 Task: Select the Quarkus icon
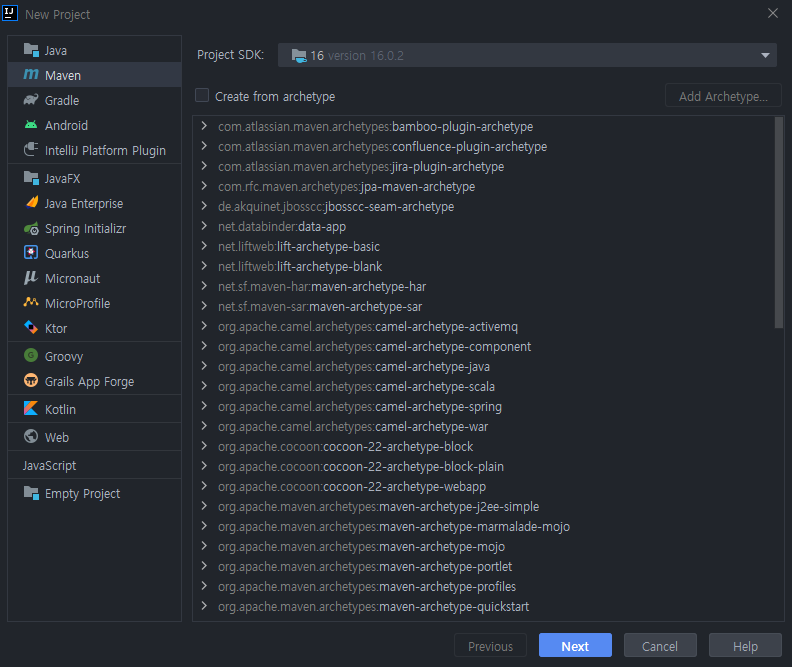click(x=31, y=252)
